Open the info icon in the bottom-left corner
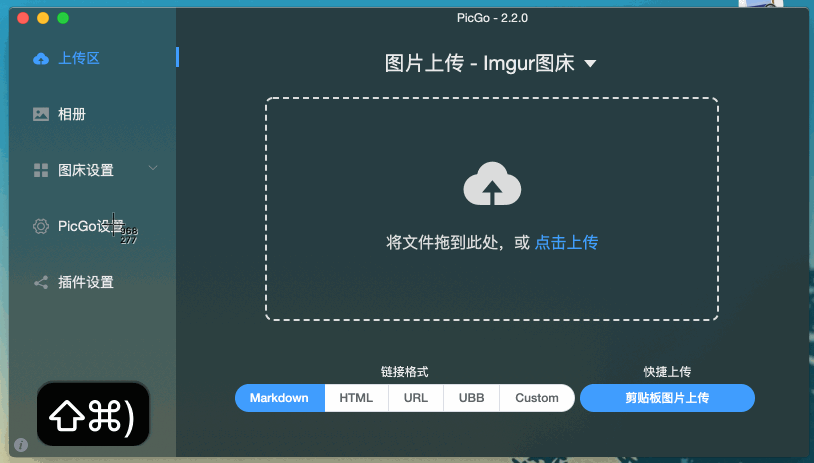 point(21,445)
